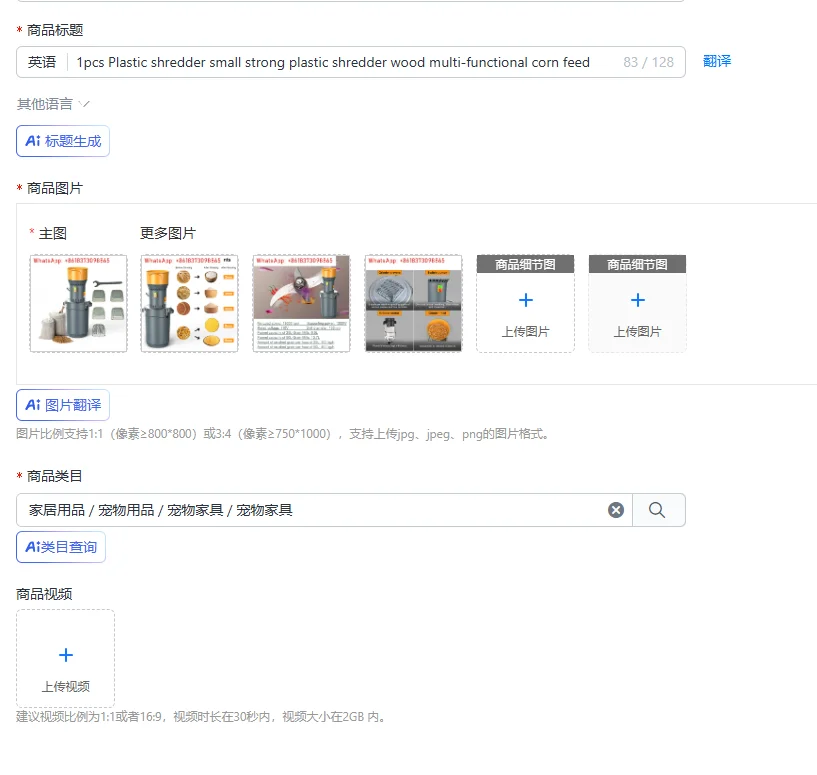
Task: Click the chevron next to 其他语言
Action: tap(84, 104)
